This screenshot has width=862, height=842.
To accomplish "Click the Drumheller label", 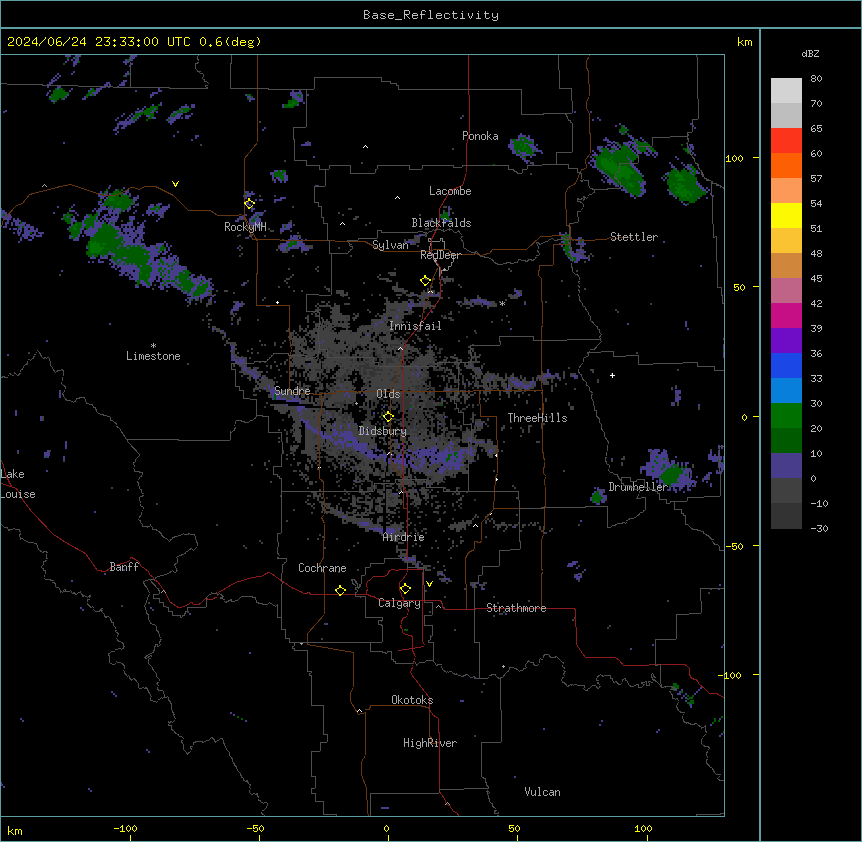I will click(x=638, y=487).
